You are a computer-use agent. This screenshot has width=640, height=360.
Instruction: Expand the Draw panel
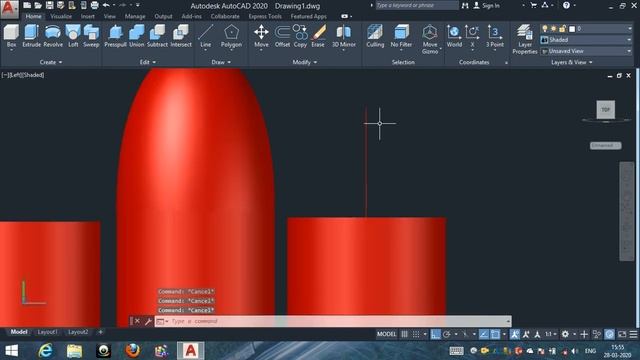coord(221,62)
